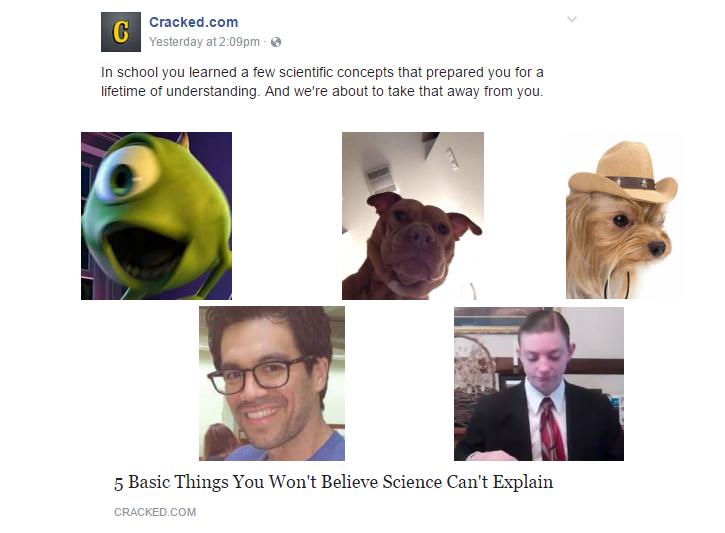This screenshot has height=533, width=725.
Task: Click the small dog's black nose
Action: pyautogui.click(x=657, y=249)
